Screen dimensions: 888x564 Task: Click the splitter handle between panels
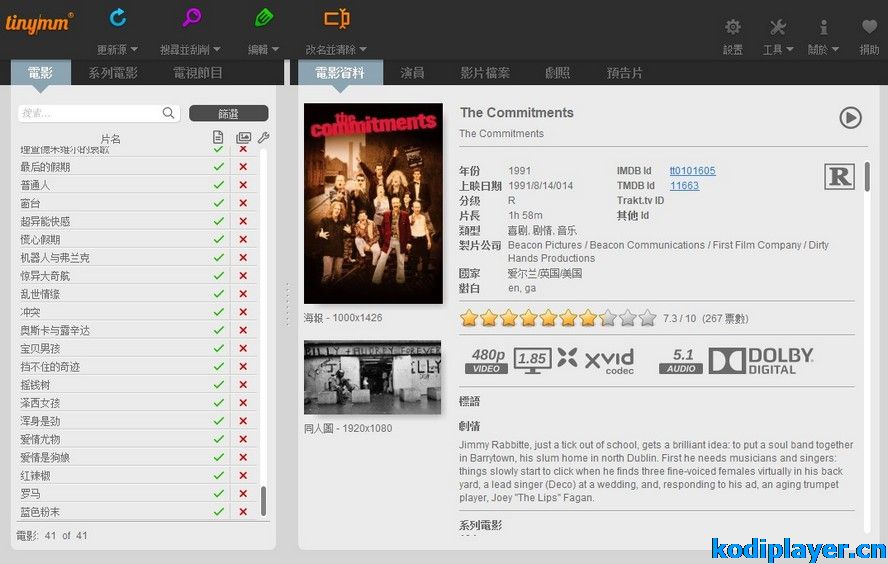(287, 304)
